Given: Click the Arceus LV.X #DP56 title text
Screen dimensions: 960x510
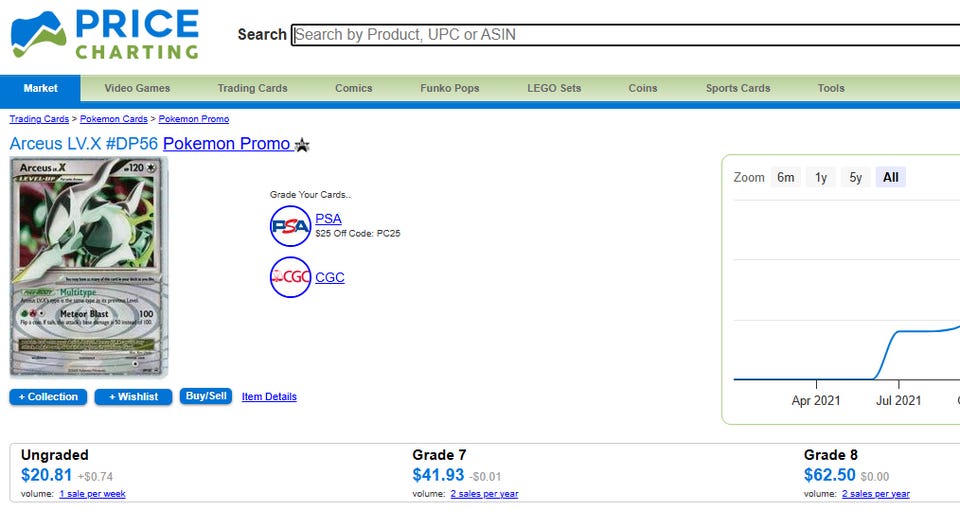Looking at the screenshot, I should (83, 144).
